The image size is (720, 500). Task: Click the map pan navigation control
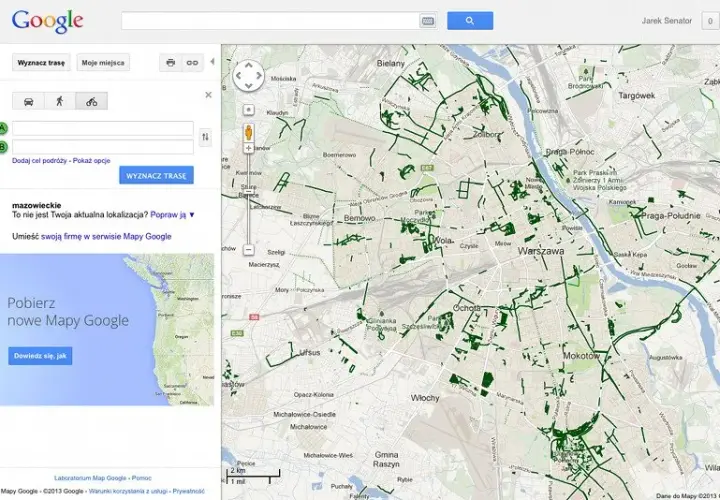248,75
